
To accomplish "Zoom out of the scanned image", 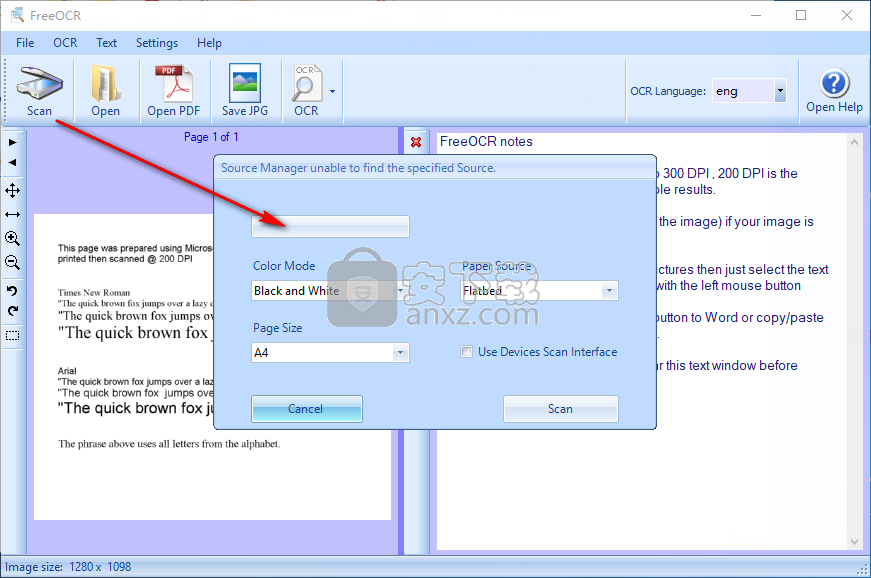I will [x=12, y=263].
